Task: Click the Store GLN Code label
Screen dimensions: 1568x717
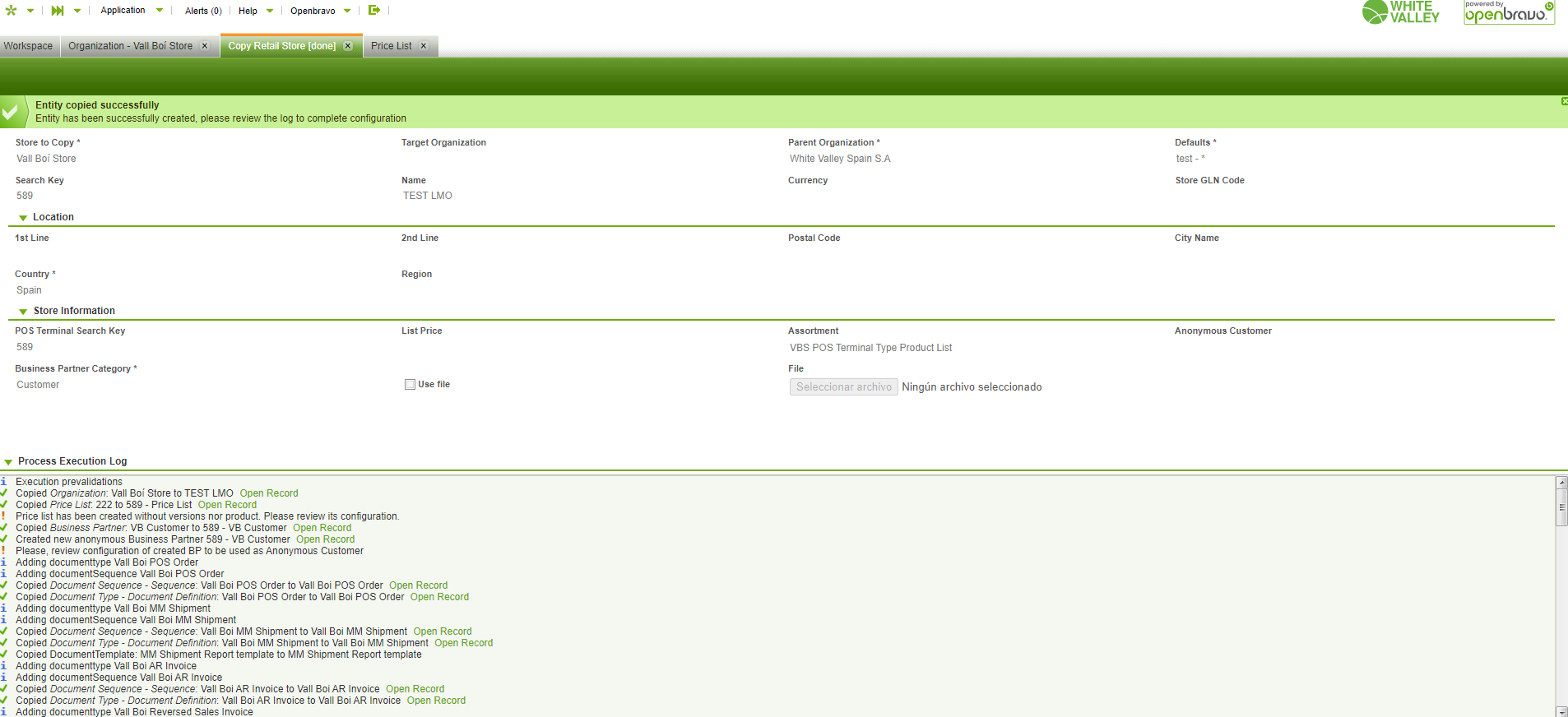Action: point(1209,180)
